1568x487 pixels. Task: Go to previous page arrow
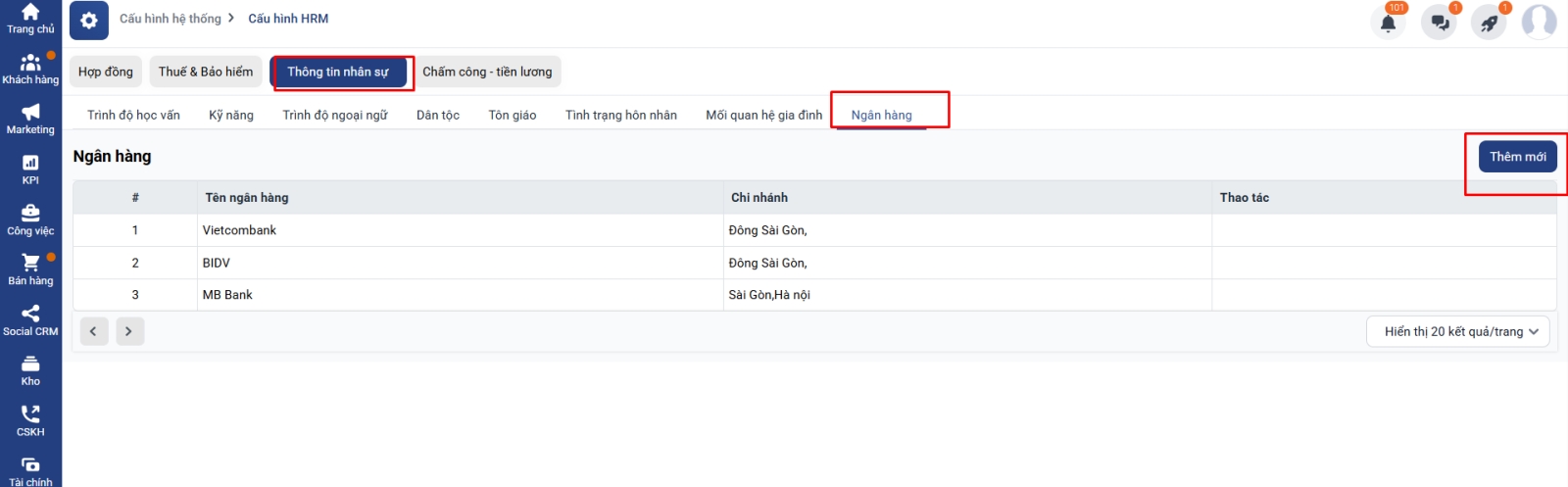point(94,331)
